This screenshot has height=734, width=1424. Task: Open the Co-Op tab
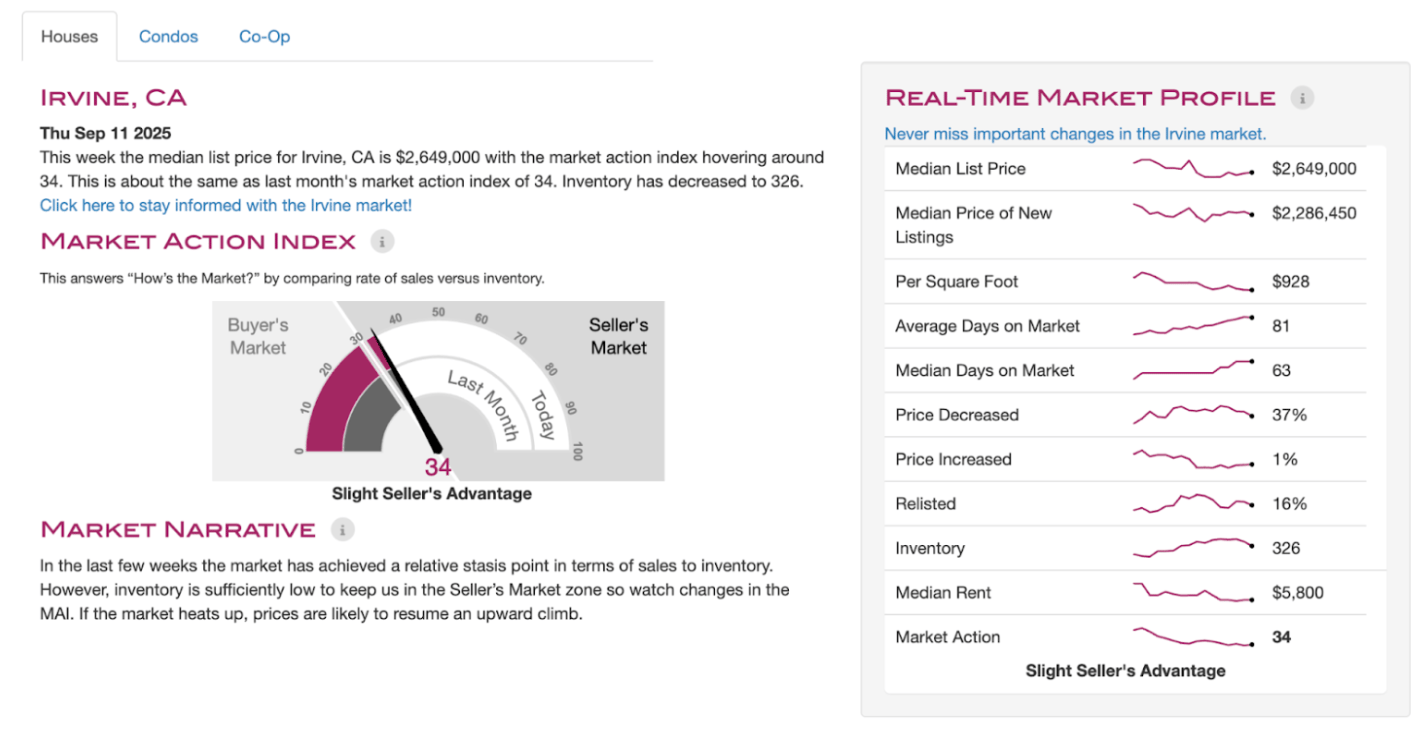tap(264, 37)
